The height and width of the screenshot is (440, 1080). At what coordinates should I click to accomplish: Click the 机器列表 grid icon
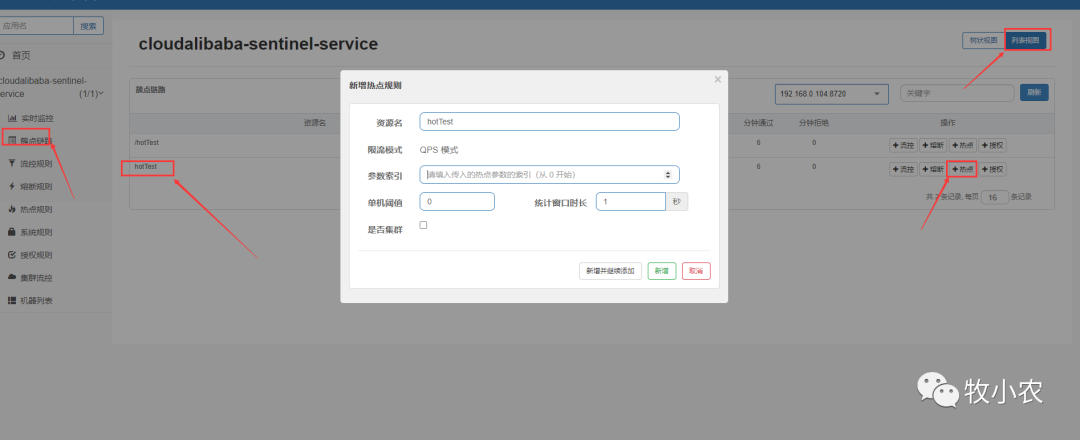12,301
